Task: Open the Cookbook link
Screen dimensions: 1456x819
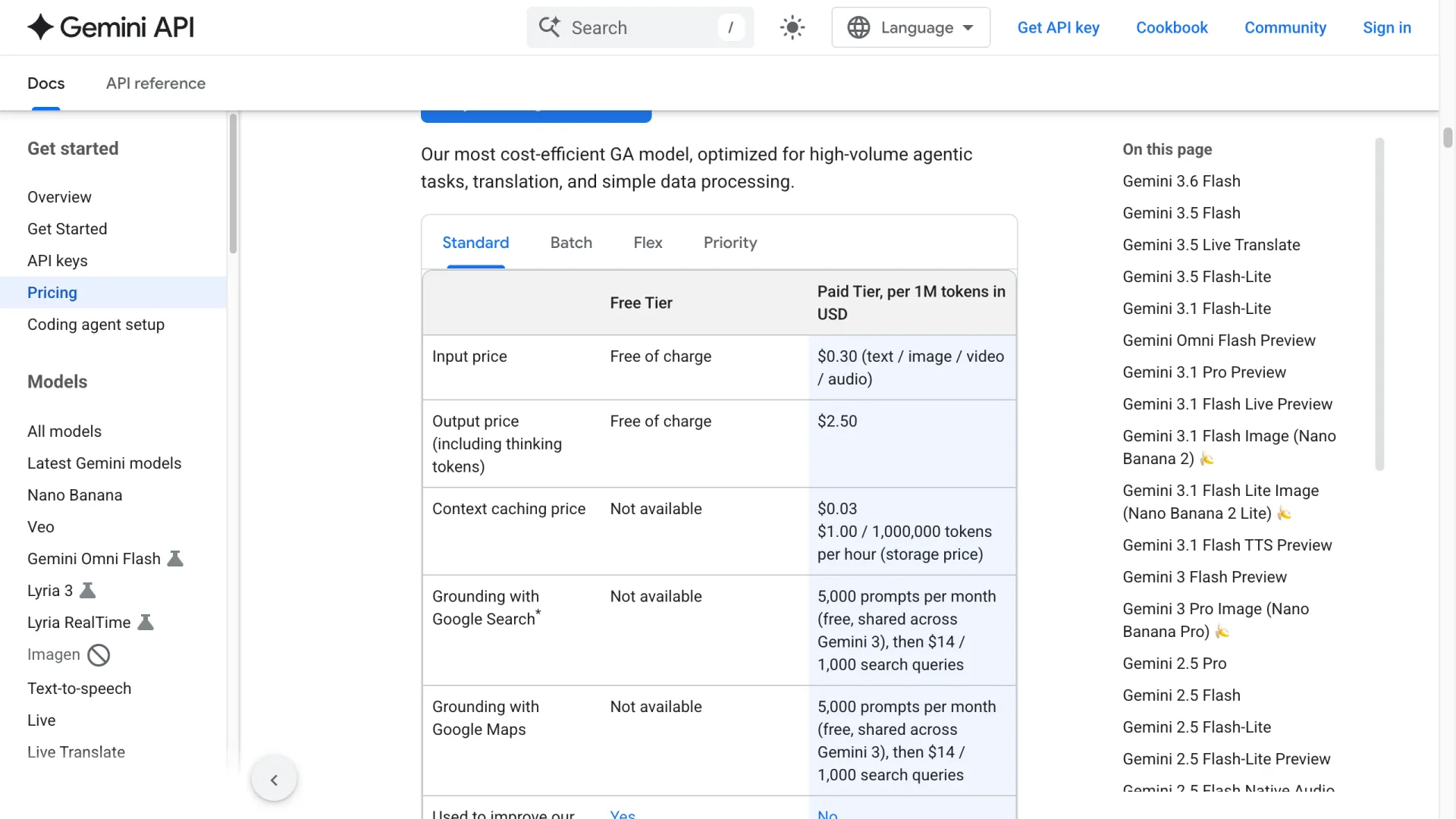Action: pos(1172,27)
